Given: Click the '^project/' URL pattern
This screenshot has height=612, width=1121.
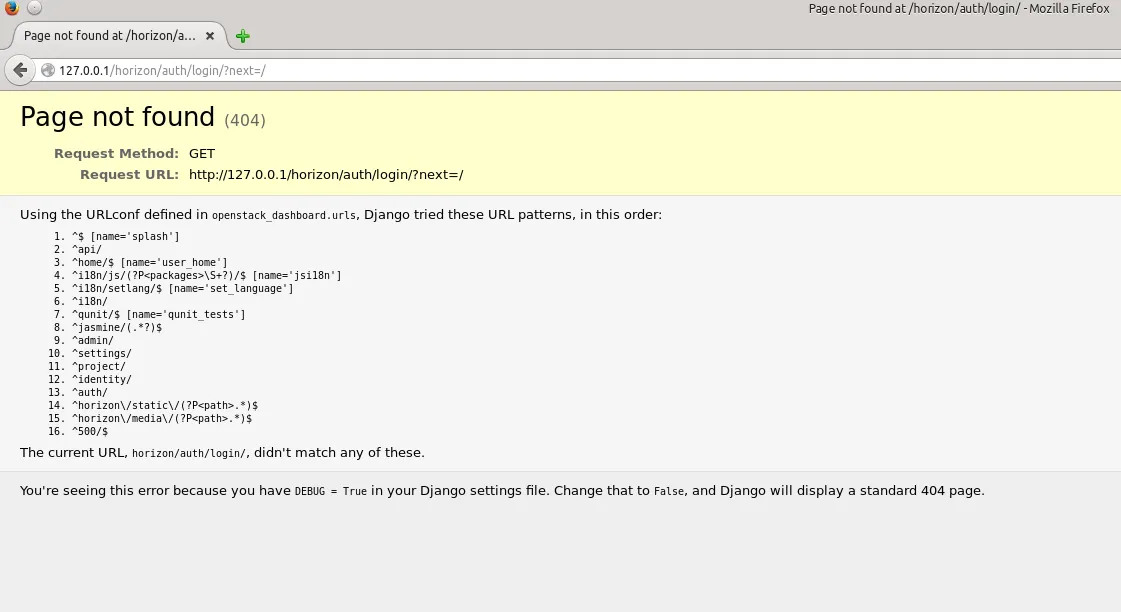Looking at the screenshot, I should [x=99, y=366].
